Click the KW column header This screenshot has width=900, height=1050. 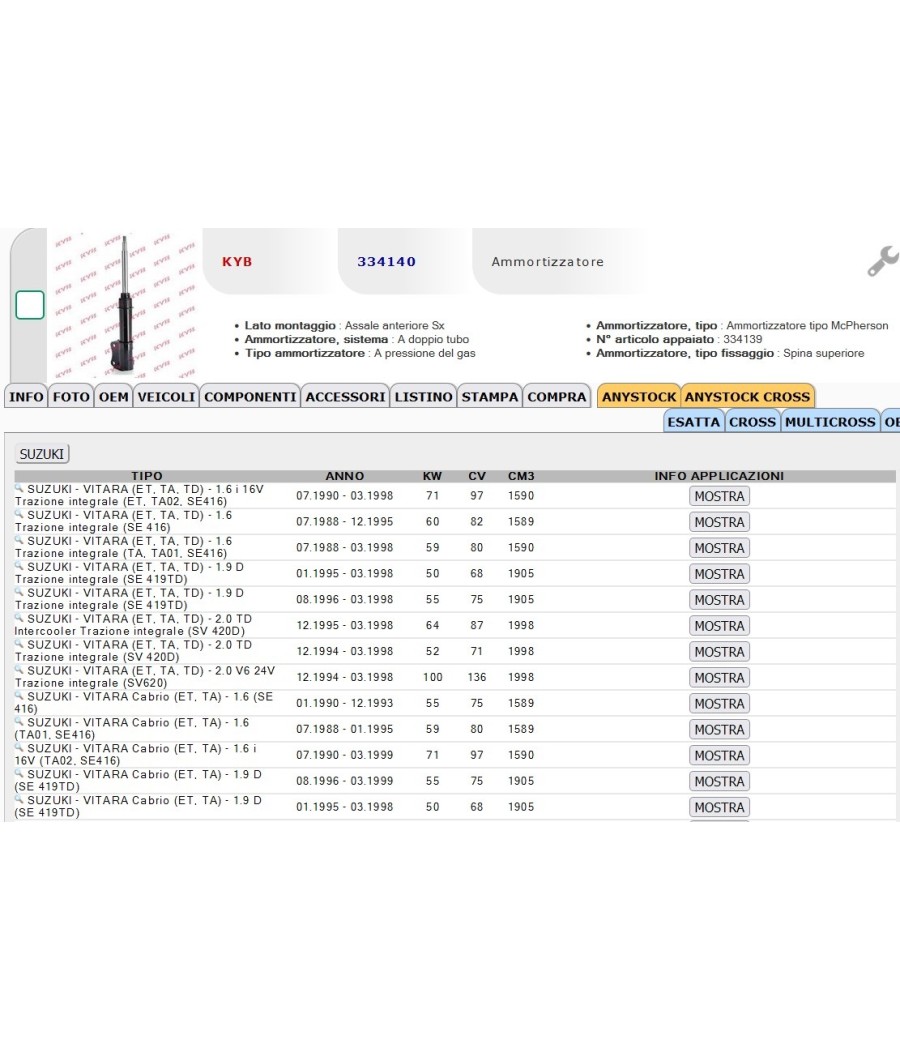(433, 476)
